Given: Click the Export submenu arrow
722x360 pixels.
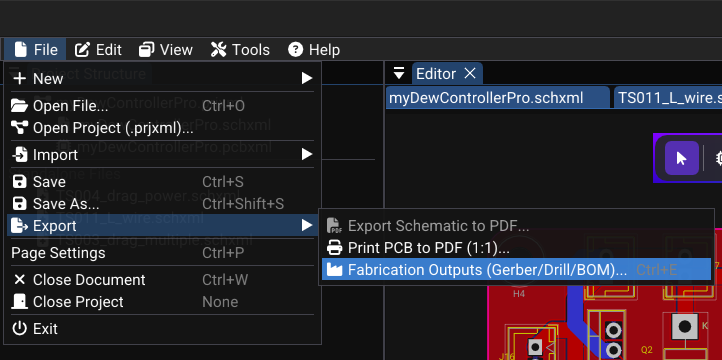Looking at the screenshot, I should tap(307, 226).
